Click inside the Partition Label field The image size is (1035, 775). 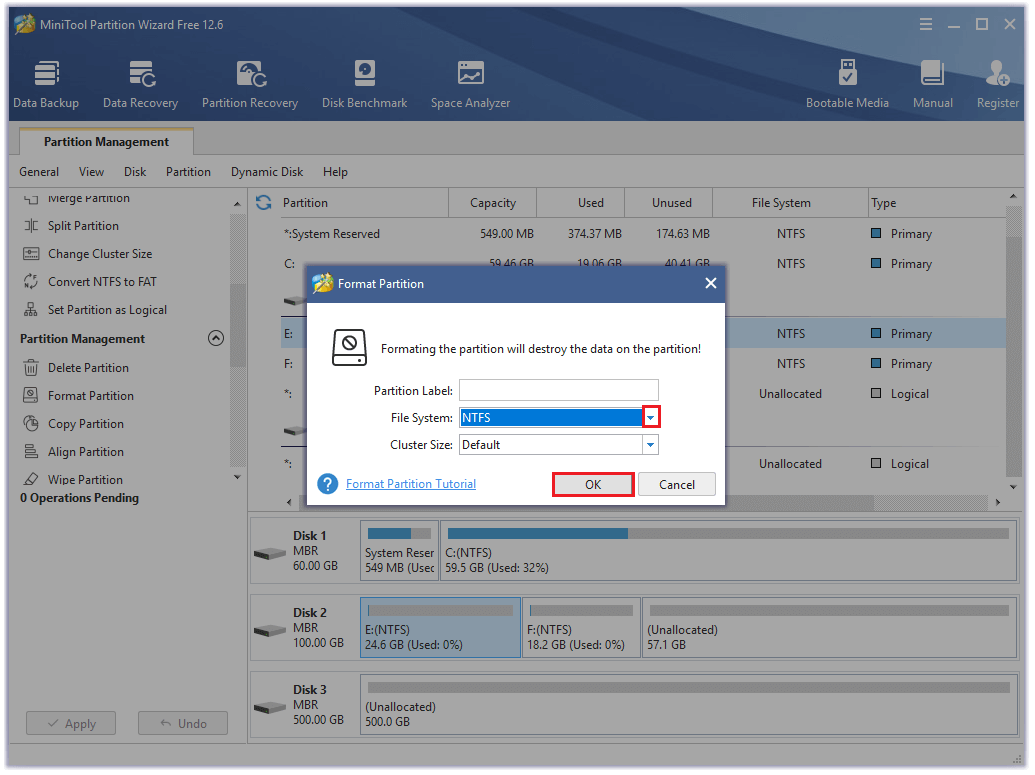pos(558,390)
